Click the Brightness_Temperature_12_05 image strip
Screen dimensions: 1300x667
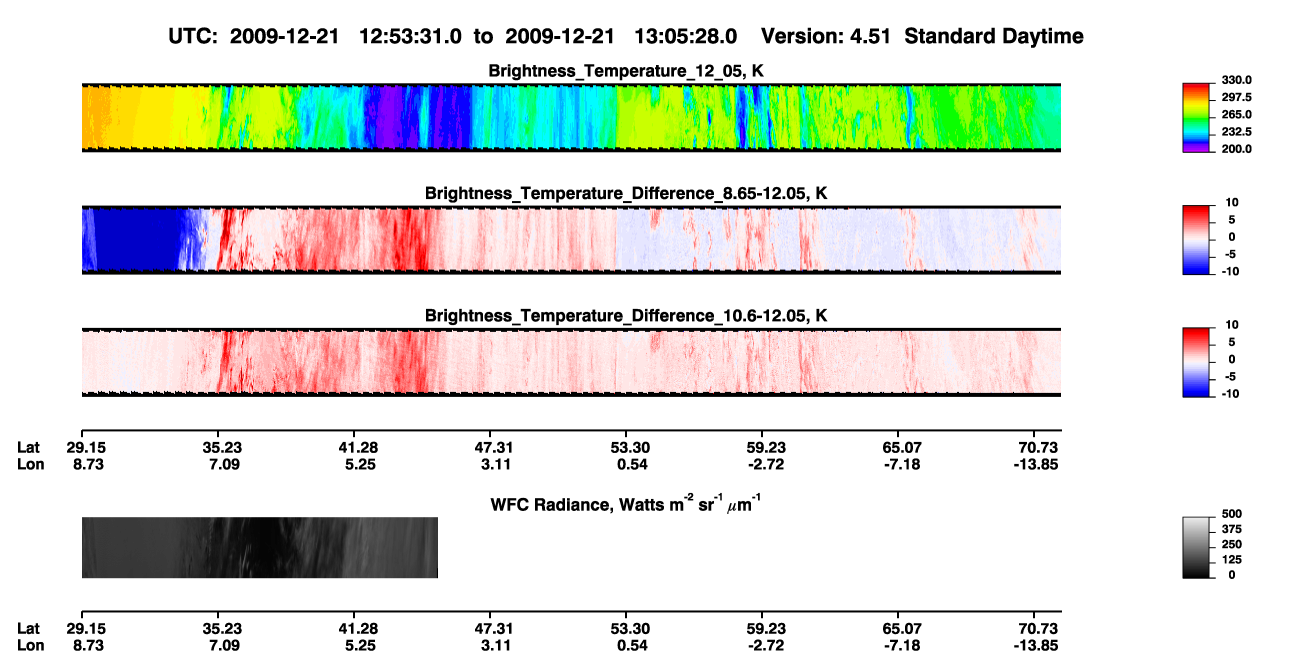(570, 118)
